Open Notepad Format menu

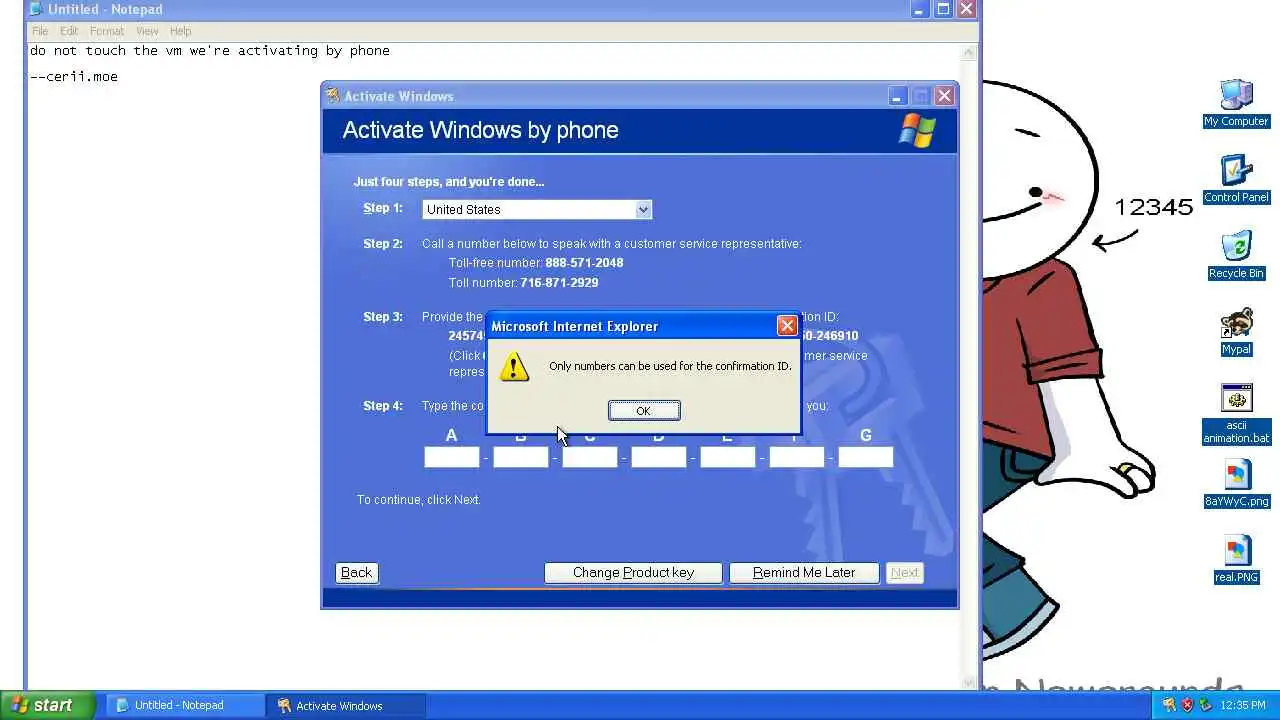(x=107, y=31)
